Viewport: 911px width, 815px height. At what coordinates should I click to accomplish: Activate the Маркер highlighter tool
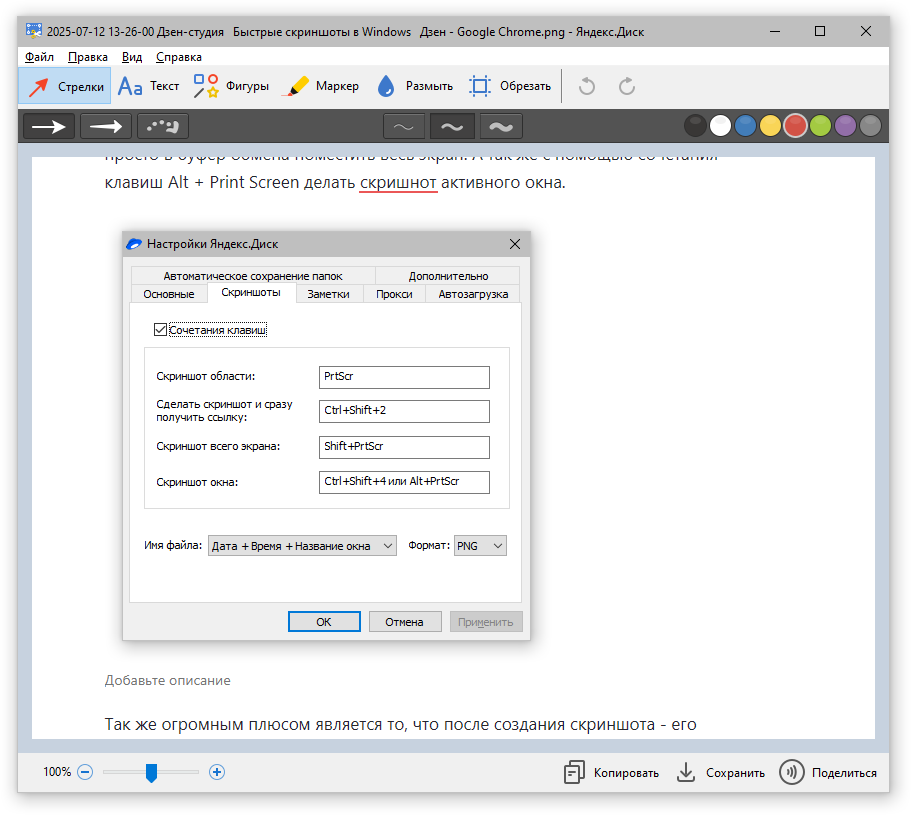coord(322,86)
